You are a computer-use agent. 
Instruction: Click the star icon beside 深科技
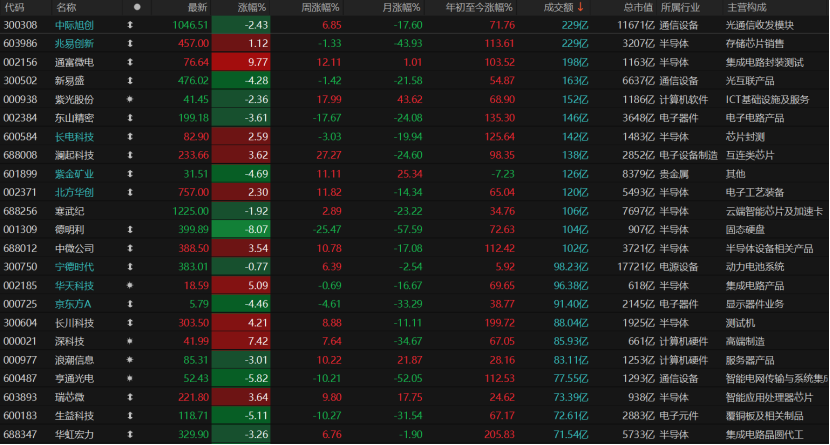pyautogui.click(x=130, y=341)
